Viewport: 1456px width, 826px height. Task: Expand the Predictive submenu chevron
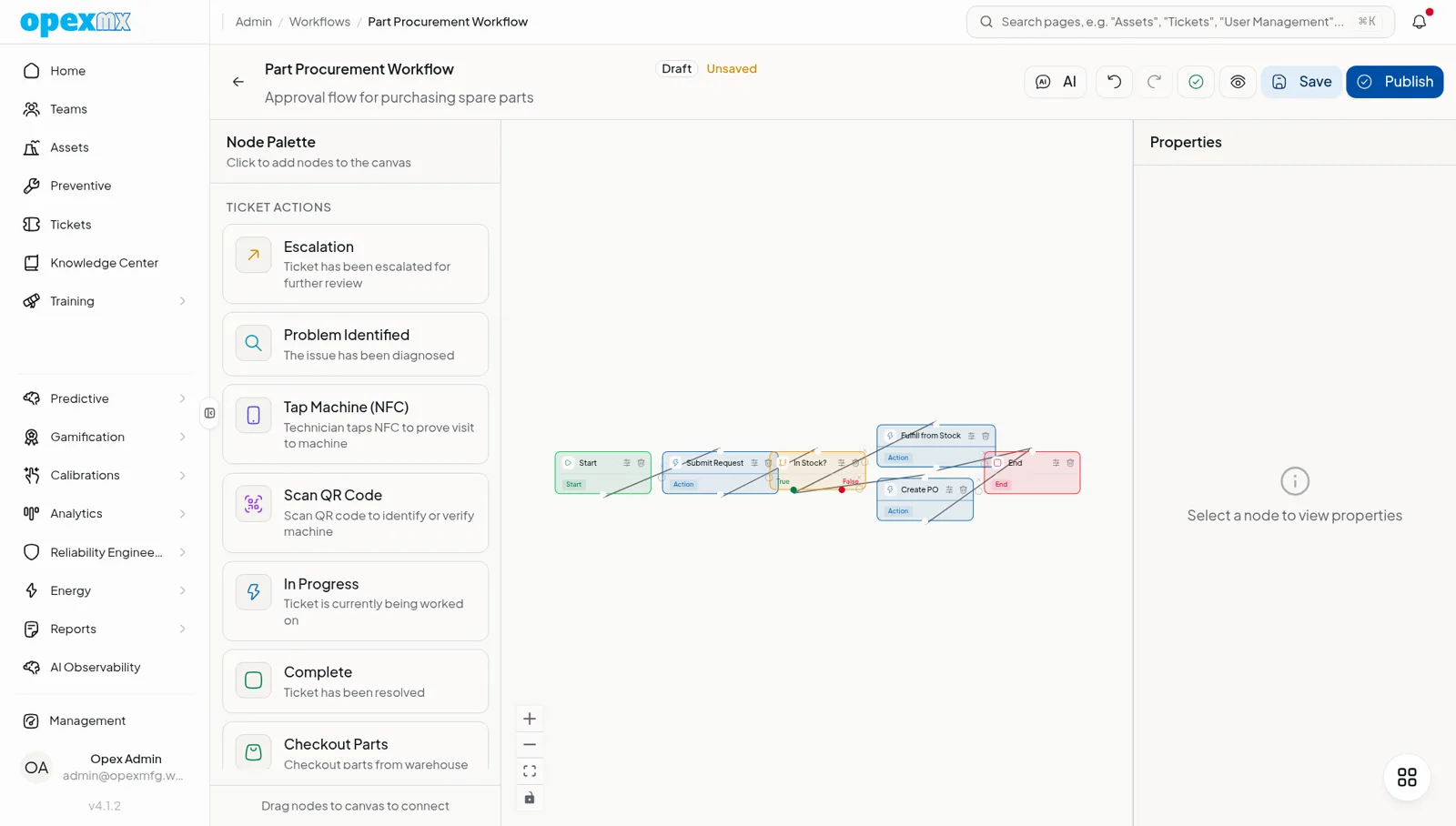[x=182, y=398]
